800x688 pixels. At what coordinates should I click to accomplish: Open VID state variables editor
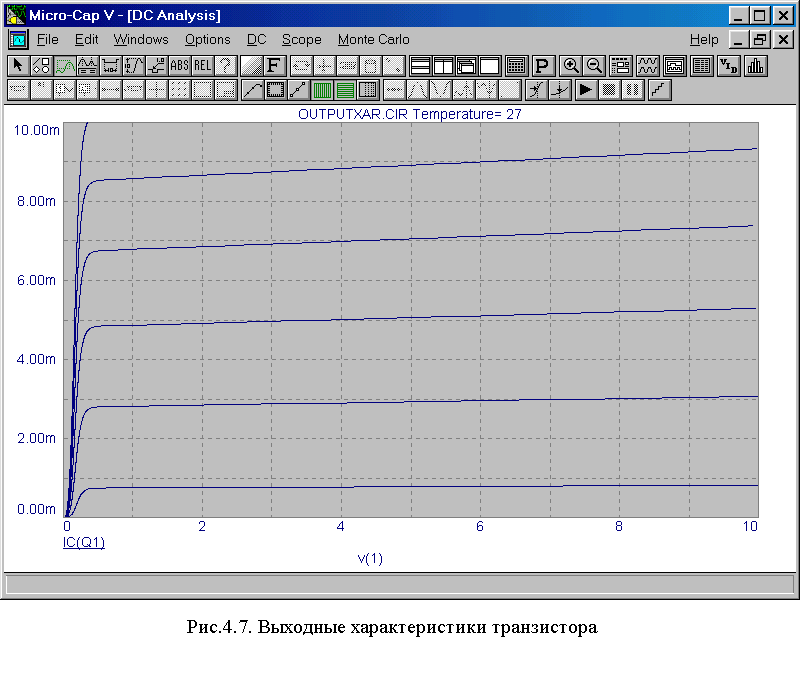pos(729,66)
